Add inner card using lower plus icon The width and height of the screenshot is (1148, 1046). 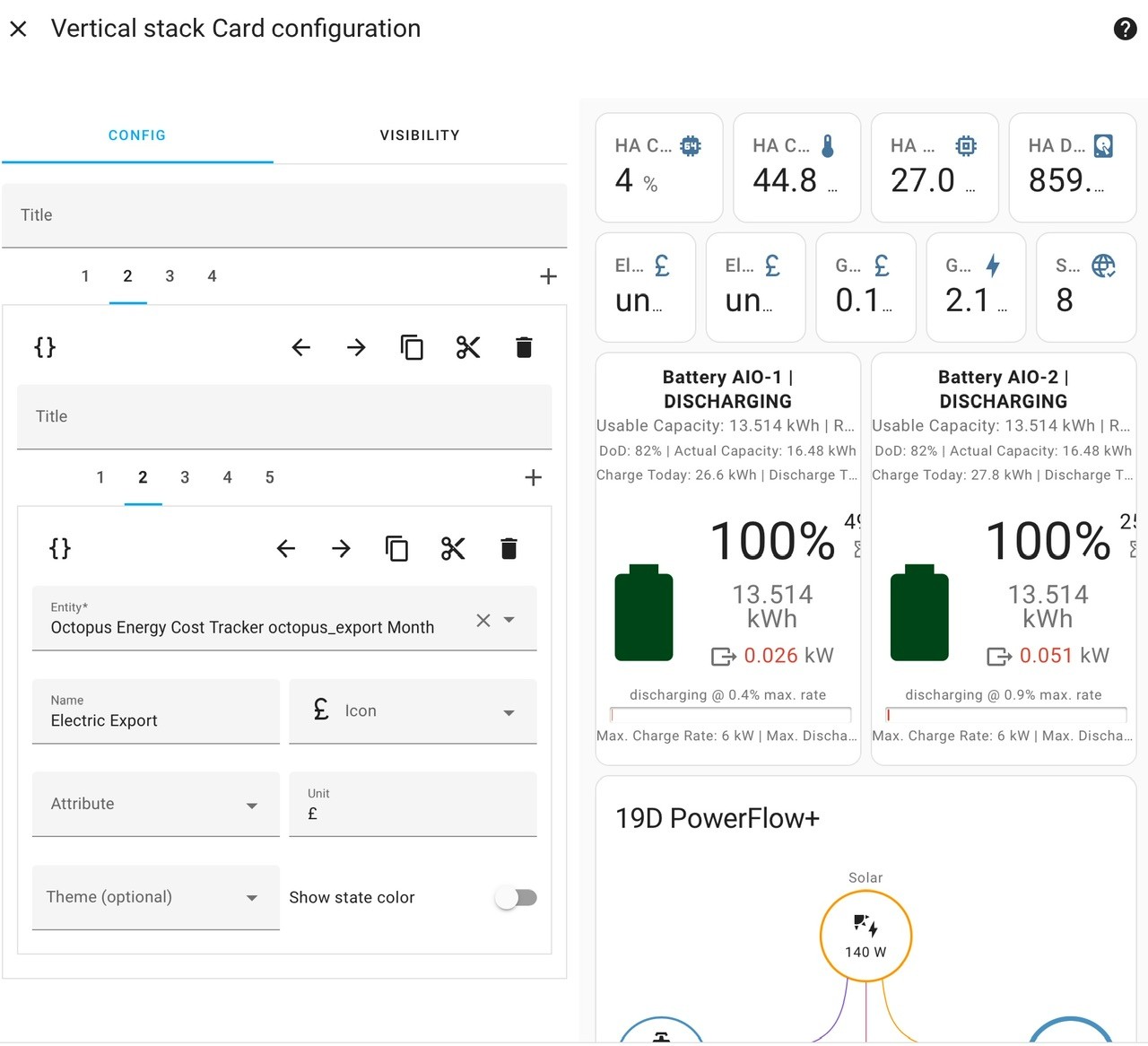coord(533,477)
